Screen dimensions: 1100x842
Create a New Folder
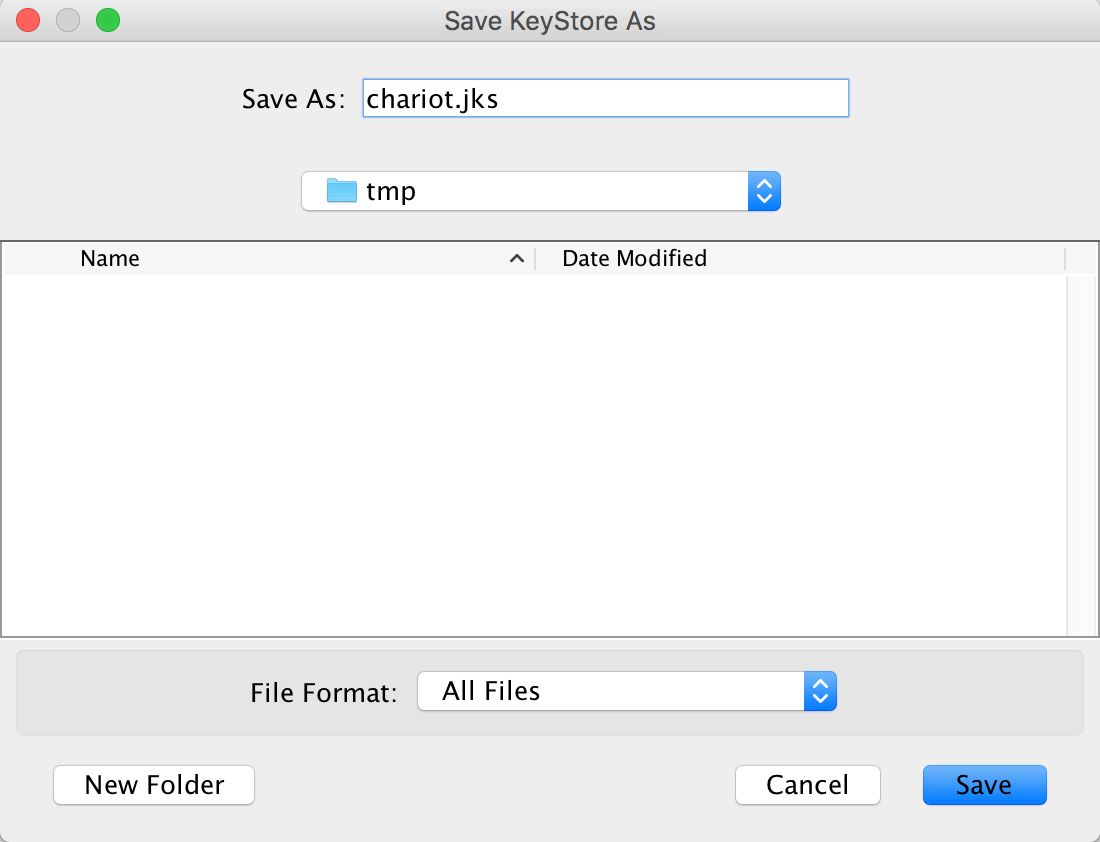click(x=153, y=785)
